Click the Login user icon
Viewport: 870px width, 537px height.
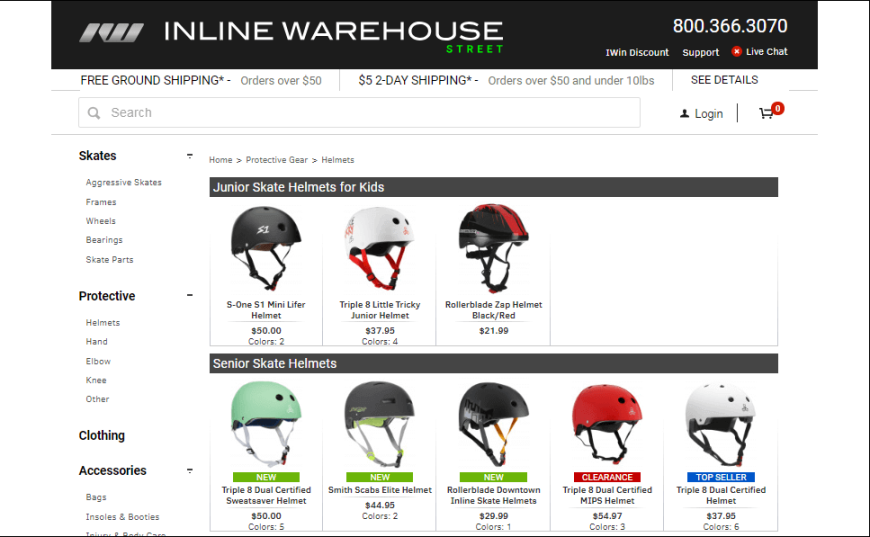[x=685, y=114]
